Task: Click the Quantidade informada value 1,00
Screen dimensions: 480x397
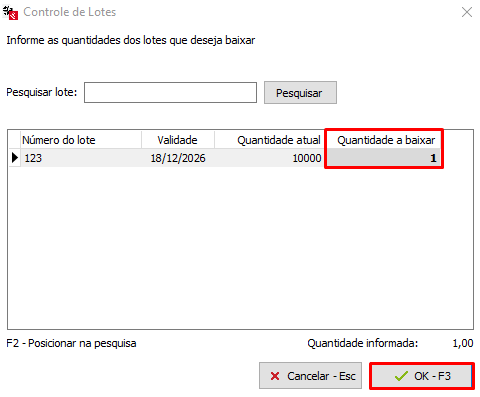Action: click(x=463, y=343)
